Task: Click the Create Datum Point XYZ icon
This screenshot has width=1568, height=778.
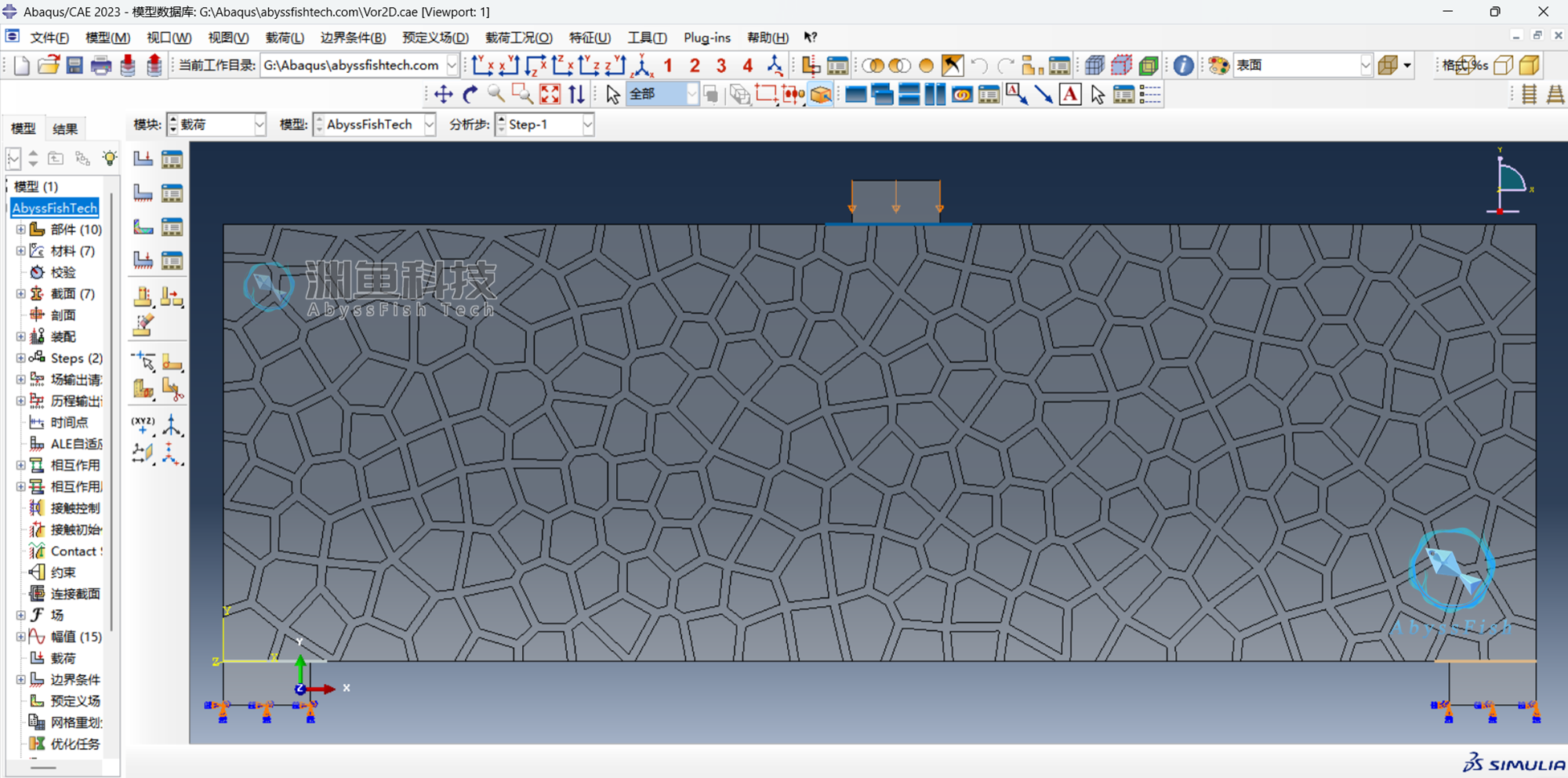Action: (x=143, y=425)
